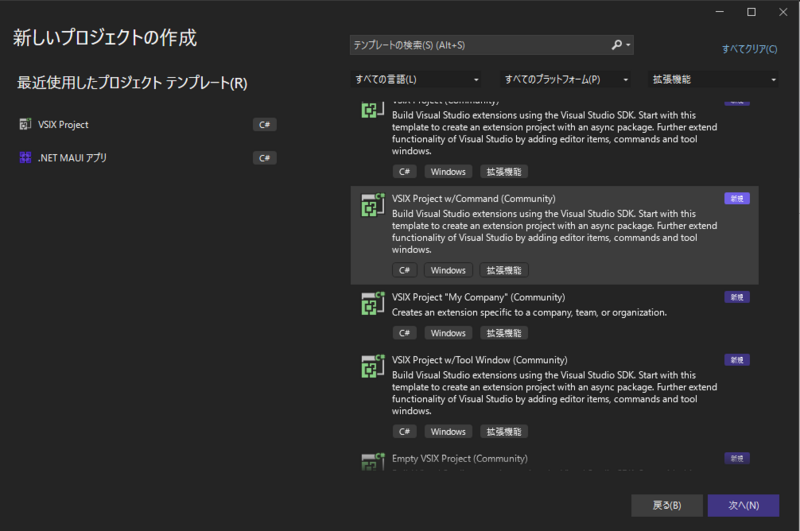This screenshot has height=531, width=800.
Task: Click the 拡張機能 tag under VSIX Project w/Command
Action: (x=504, y=270)
